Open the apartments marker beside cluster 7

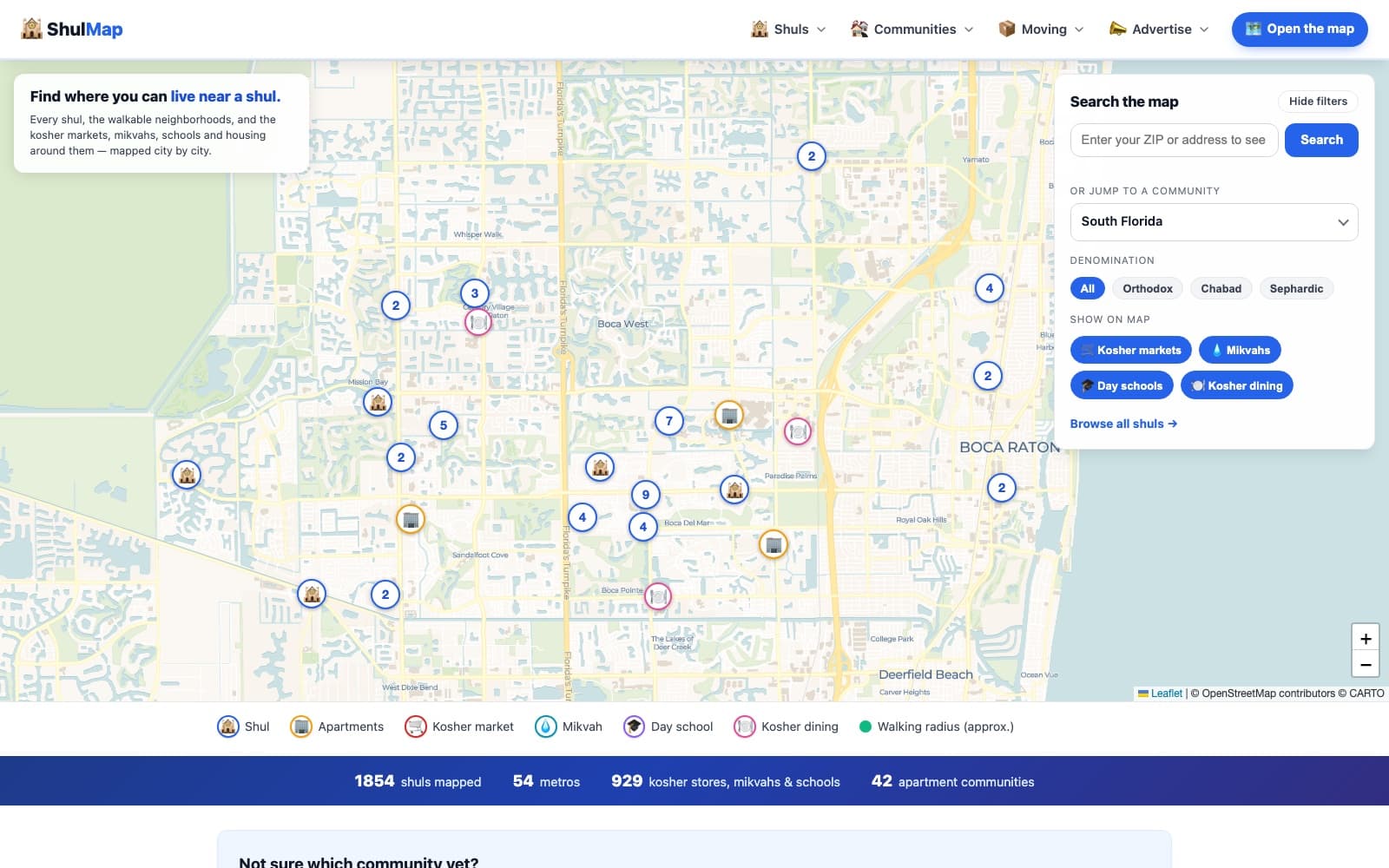(729, 416)
